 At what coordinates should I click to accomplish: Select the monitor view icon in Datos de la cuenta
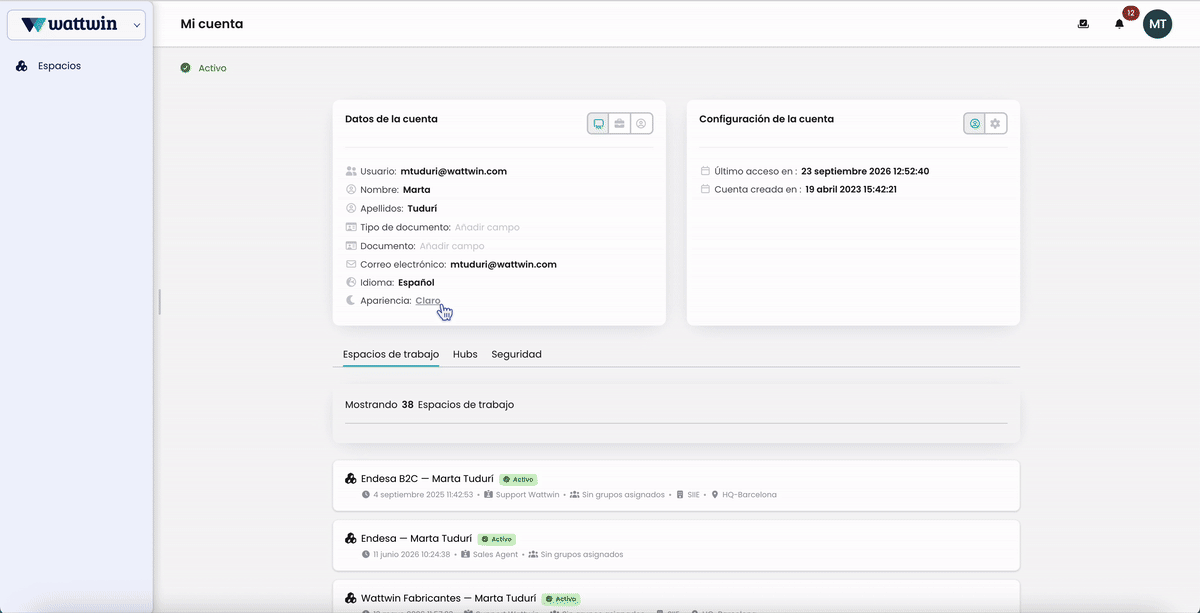598,124
